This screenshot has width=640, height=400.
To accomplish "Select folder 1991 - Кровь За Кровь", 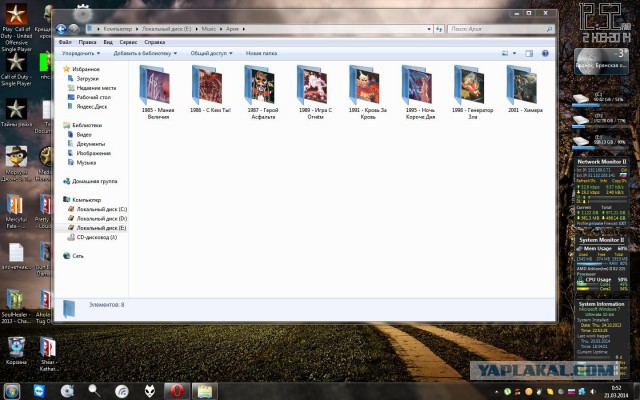I will coord(367,92).
